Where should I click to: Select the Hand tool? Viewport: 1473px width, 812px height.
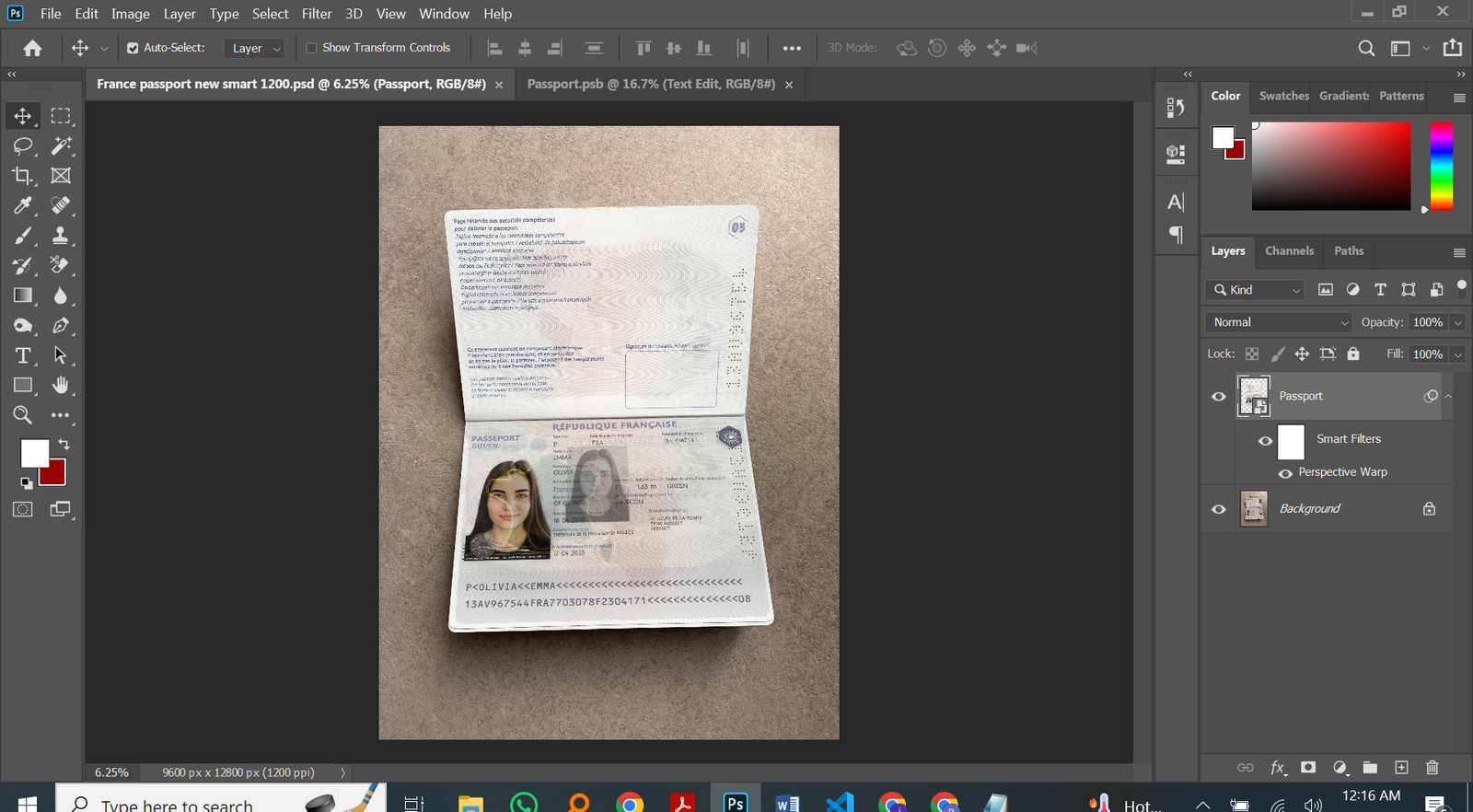(x=61, y=385)
